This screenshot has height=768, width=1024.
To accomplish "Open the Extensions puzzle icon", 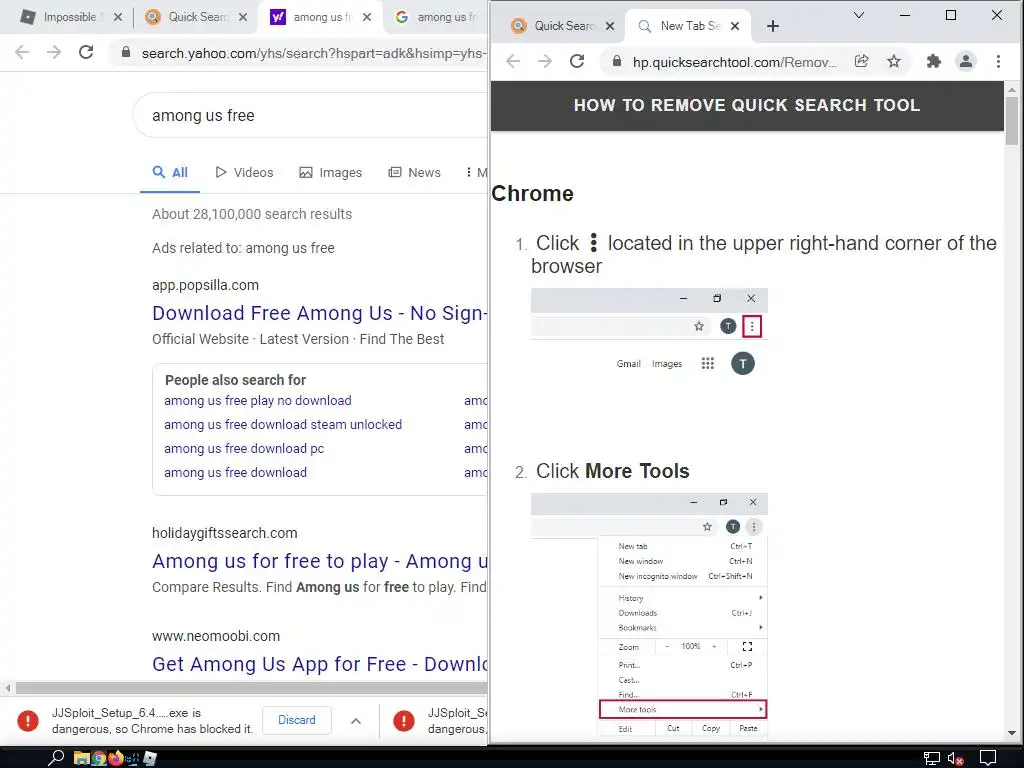I will pyautogui.click(x=934, y=61).
